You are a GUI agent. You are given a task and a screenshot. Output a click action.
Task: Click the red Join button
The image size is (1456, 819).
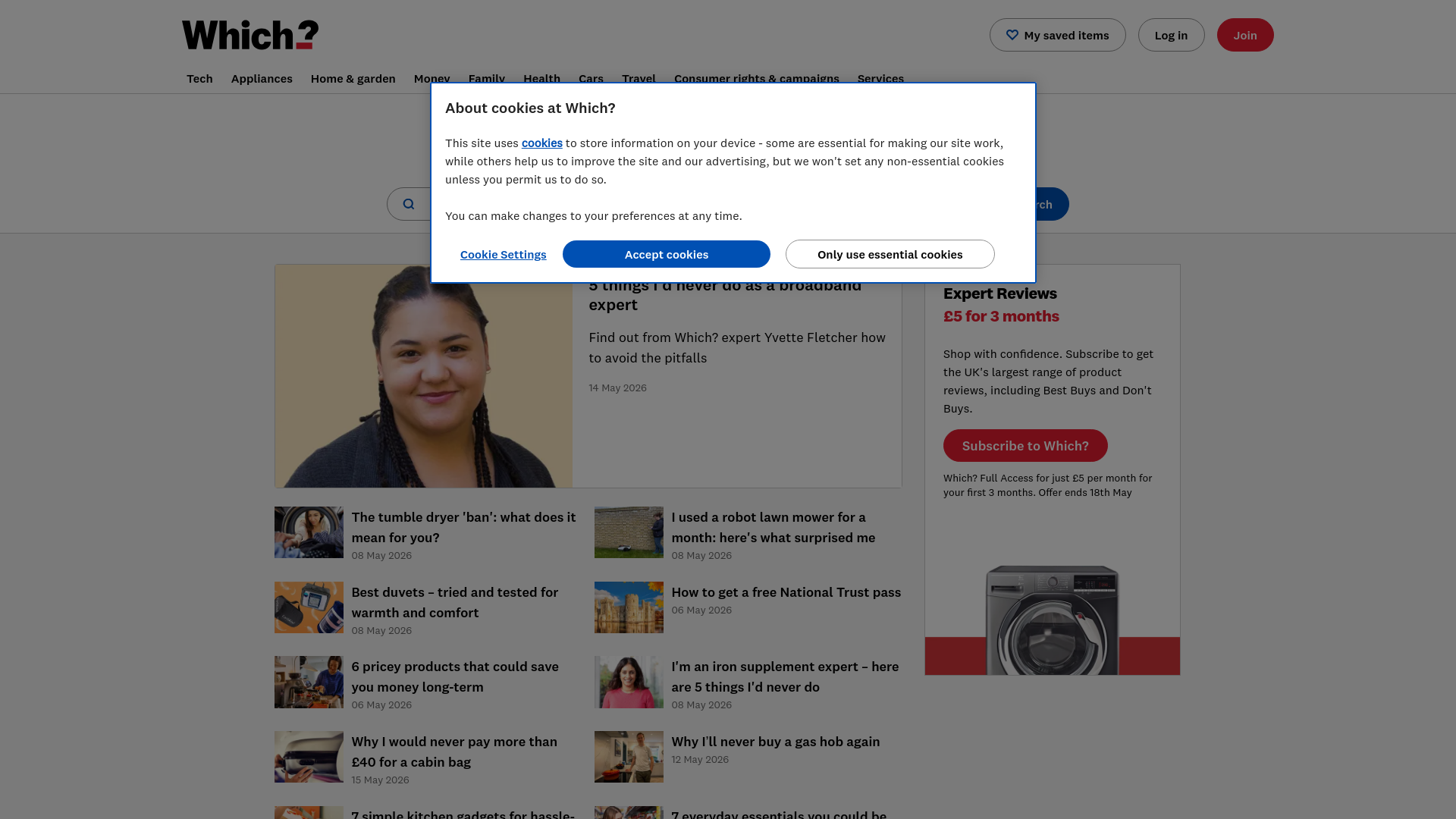(1245, 35)
